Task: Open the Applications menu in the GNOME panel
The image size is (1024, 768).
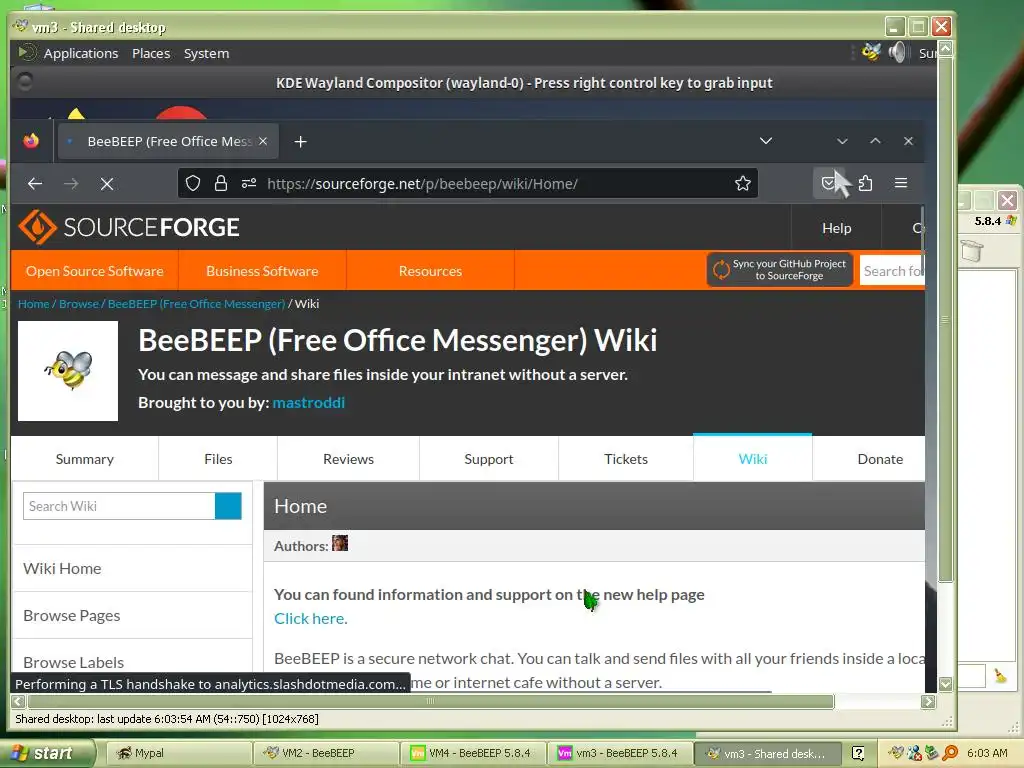Action: click(x=81, y=54)
